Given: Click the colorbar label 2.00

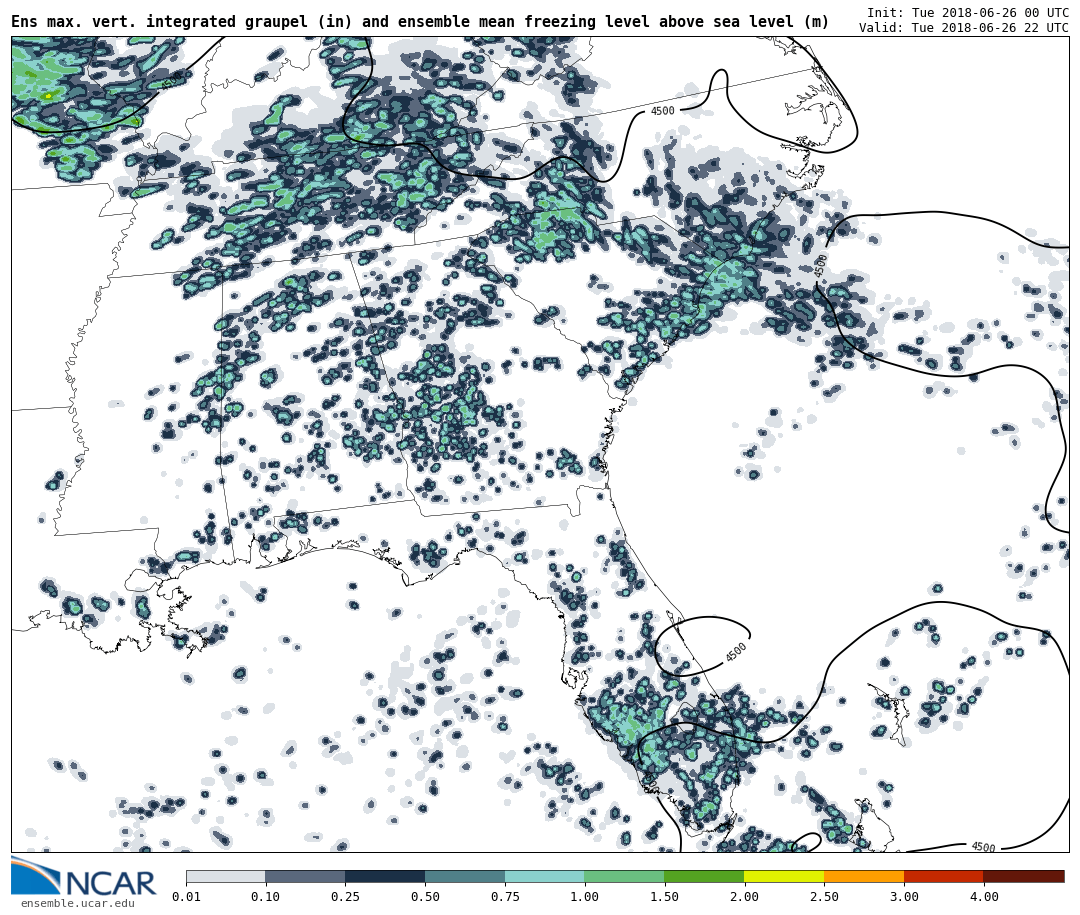Looking at the screenshot, I should click(745, 896).
